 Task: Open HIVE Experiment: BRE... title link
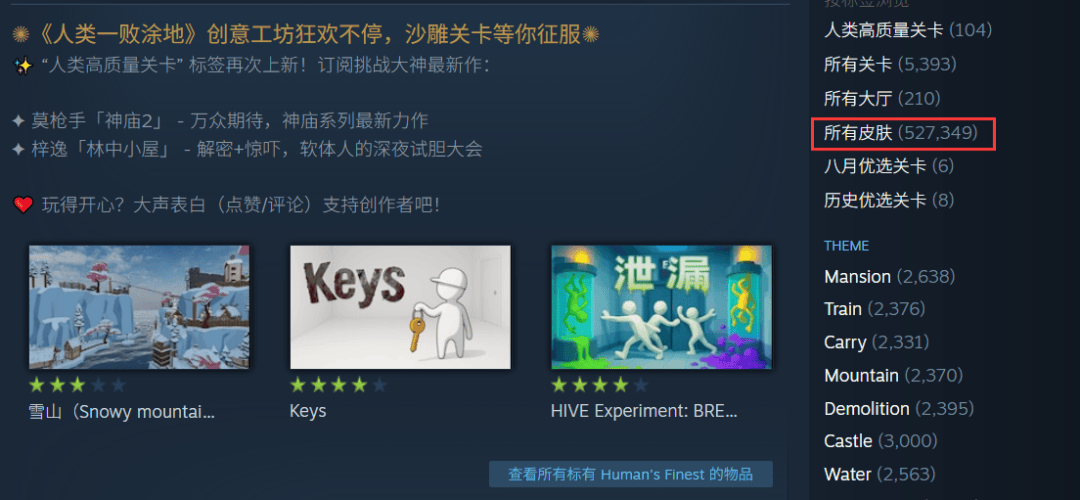[x=644, y=412]
